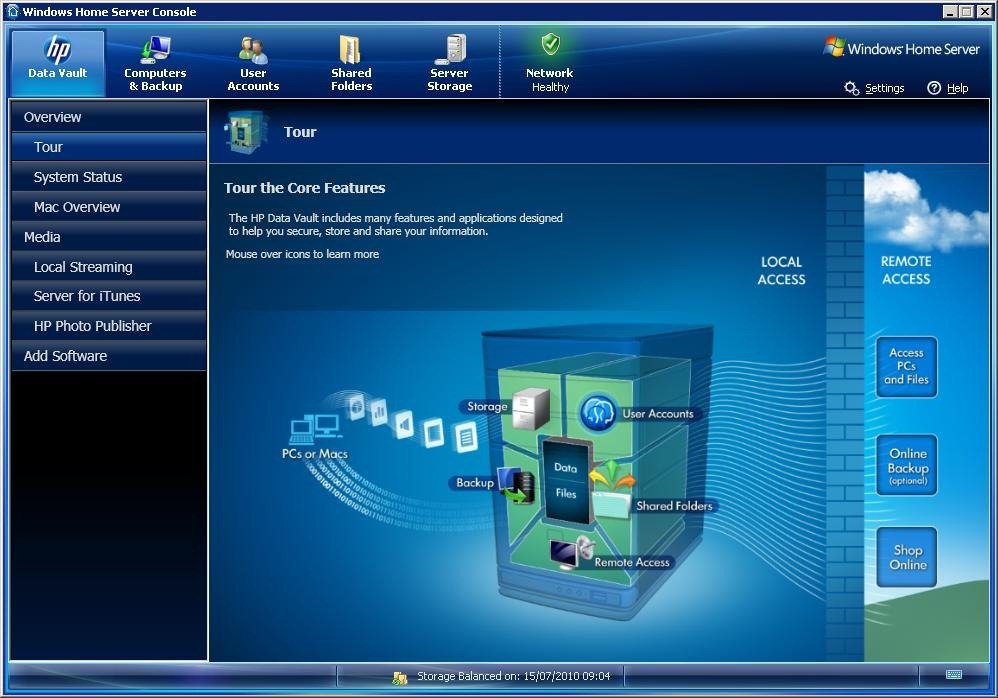This screenshot has height=698, width=998.
Task: Click the Remote Access label
Action: pyautogui.click(x=631, y=562)
